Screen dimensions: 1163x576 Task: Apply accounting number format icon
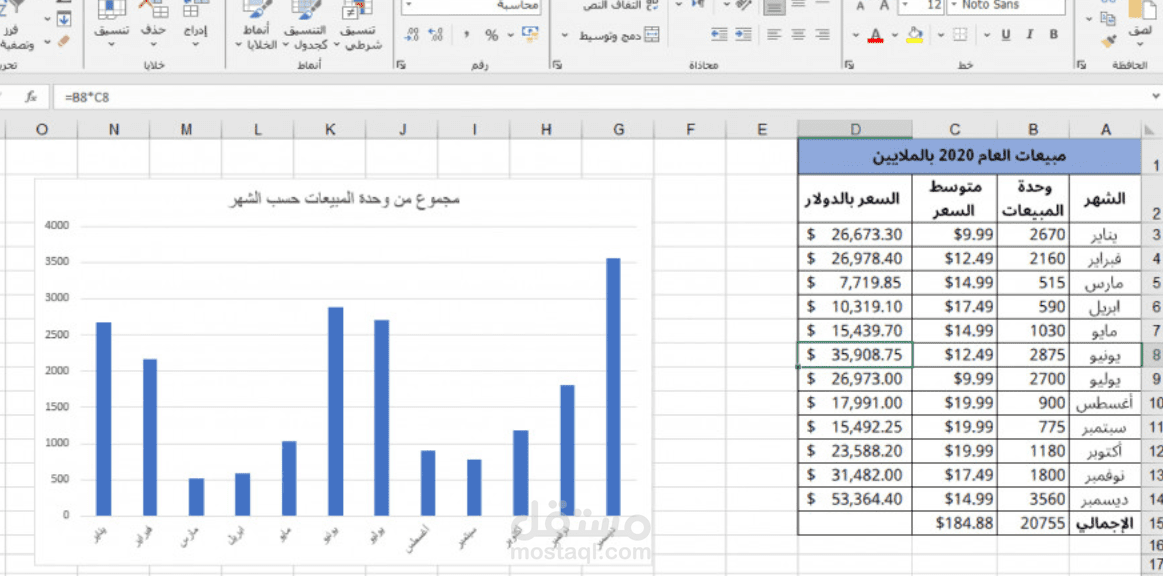click(530, 34)
